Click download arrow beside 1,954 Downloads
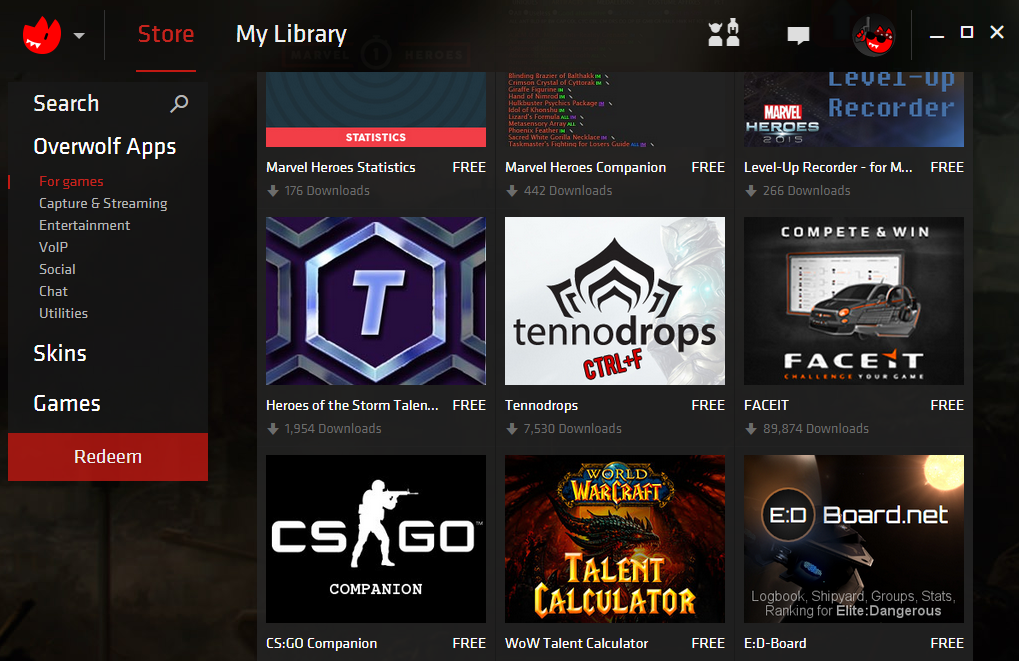 pyautogui.click(x=273, y=429)
